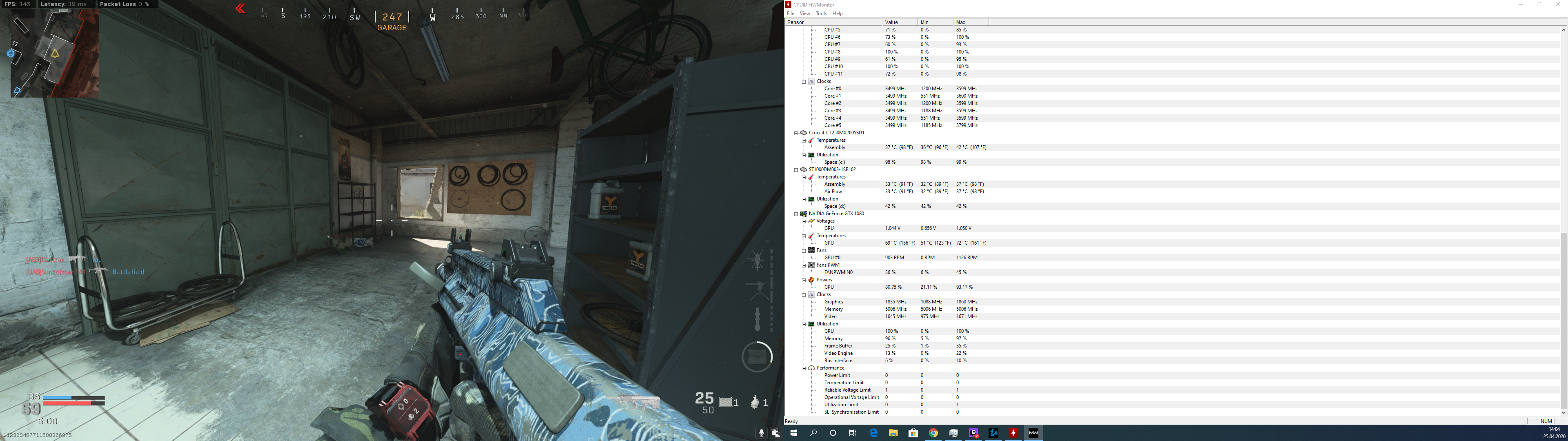Open Google Chrome from the taskbar
This screenshot has height=441, width=1568.
coord(933,433)
